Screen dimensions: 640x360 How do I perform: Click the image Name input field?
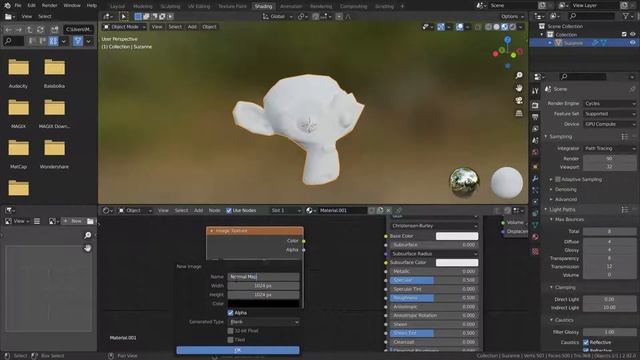(264, 277)
